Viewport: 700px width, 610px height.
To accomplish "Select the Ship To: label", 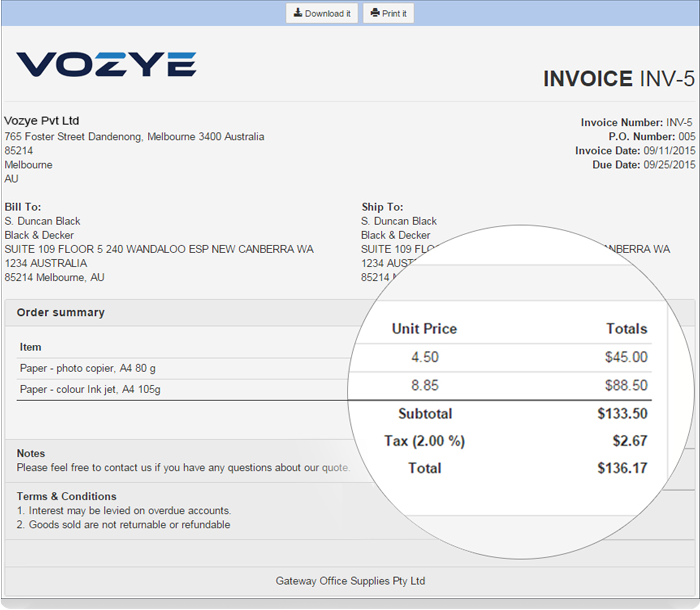I will click(x=382, y=207).
